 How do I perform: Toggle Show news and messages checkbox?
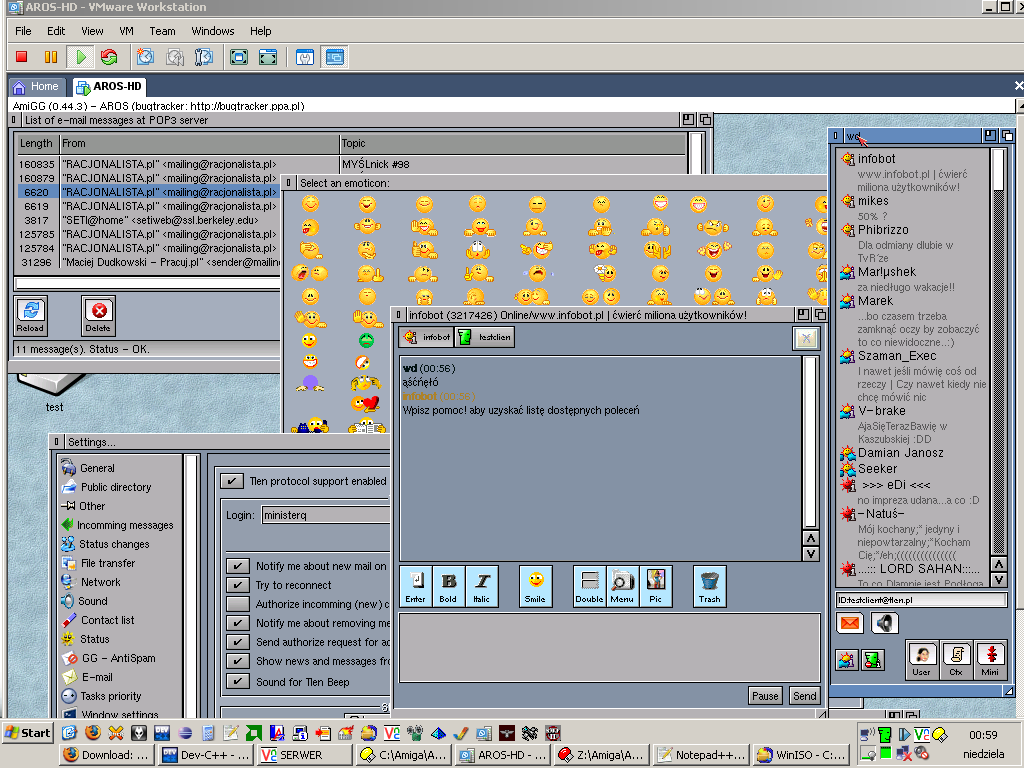[x=238, y=661]
